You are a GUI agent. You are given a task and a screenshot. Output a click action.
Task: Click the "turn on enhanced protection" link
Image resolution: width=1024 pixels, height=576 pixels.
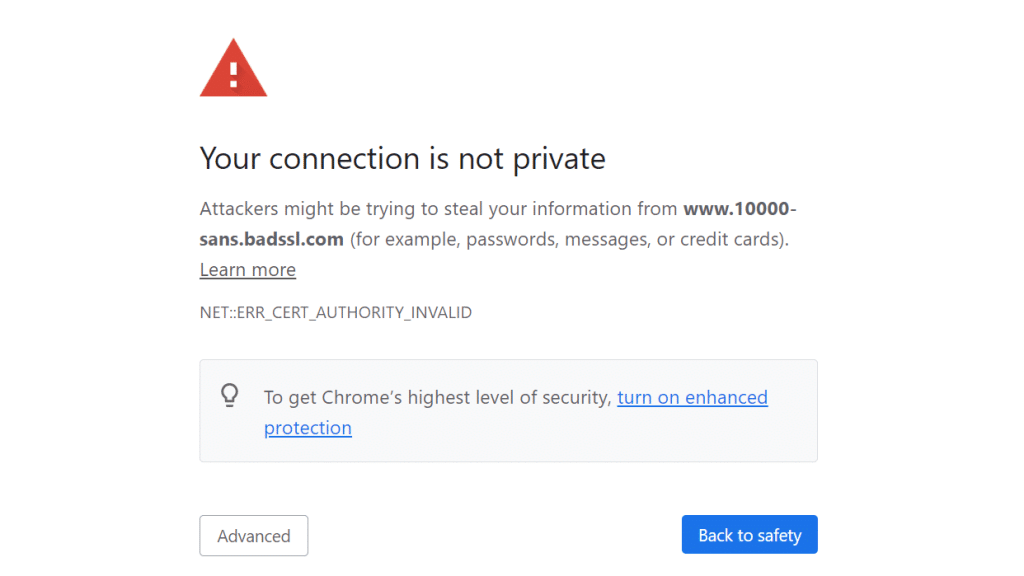pos(692,397)
